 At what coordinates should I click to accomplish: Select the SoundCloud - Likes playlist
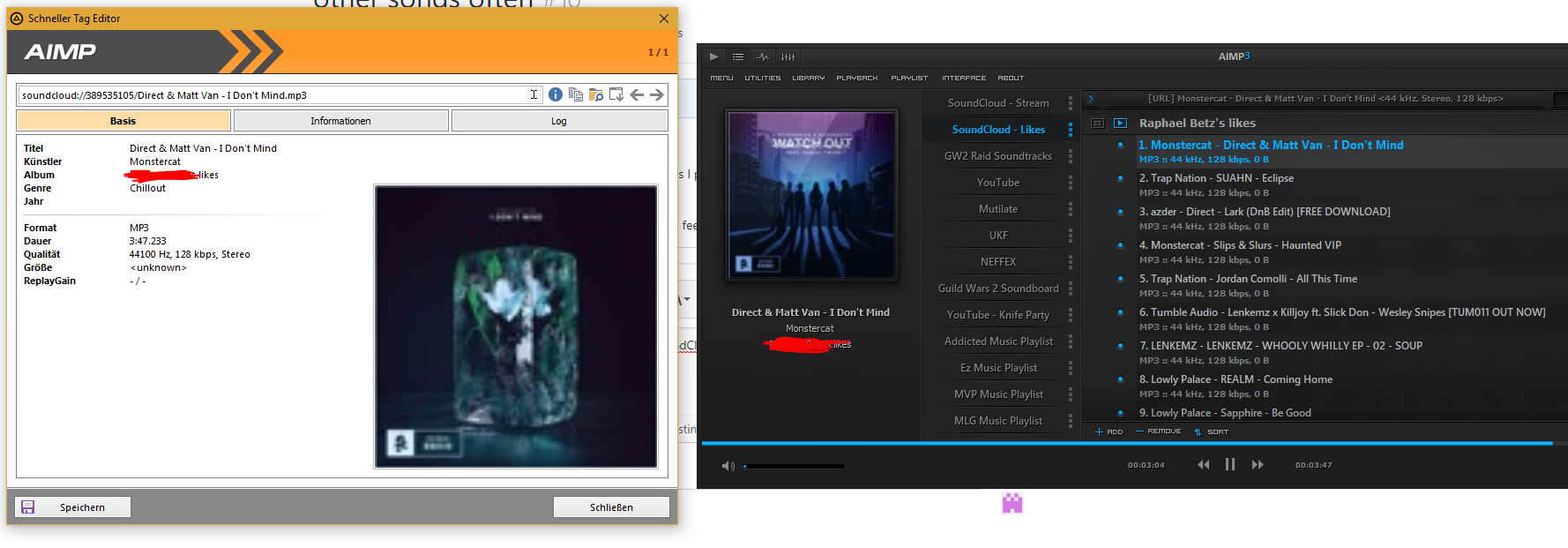coord(998,130)
